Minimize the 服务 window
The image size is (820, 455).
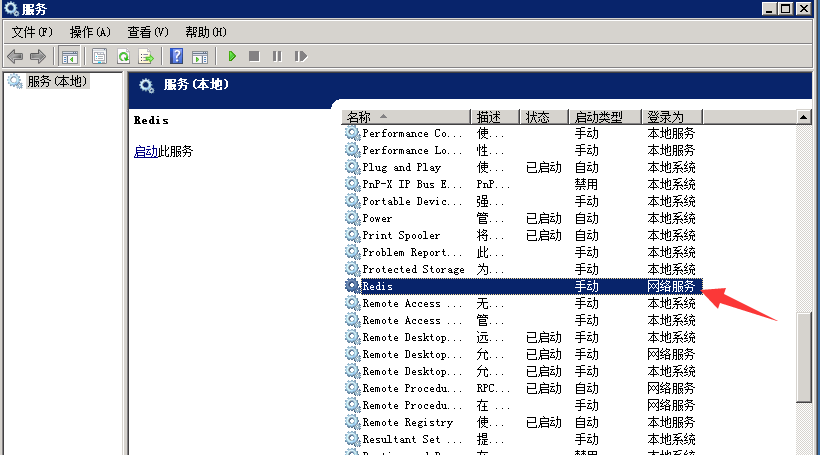pos(769,8)
